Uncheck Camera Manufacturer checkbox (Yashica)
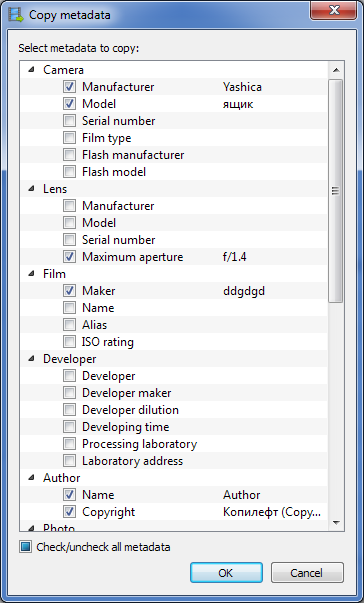Image resolution: width=364 pixels, height=603 pixels. pyautogui.click(x=69, y=87)
